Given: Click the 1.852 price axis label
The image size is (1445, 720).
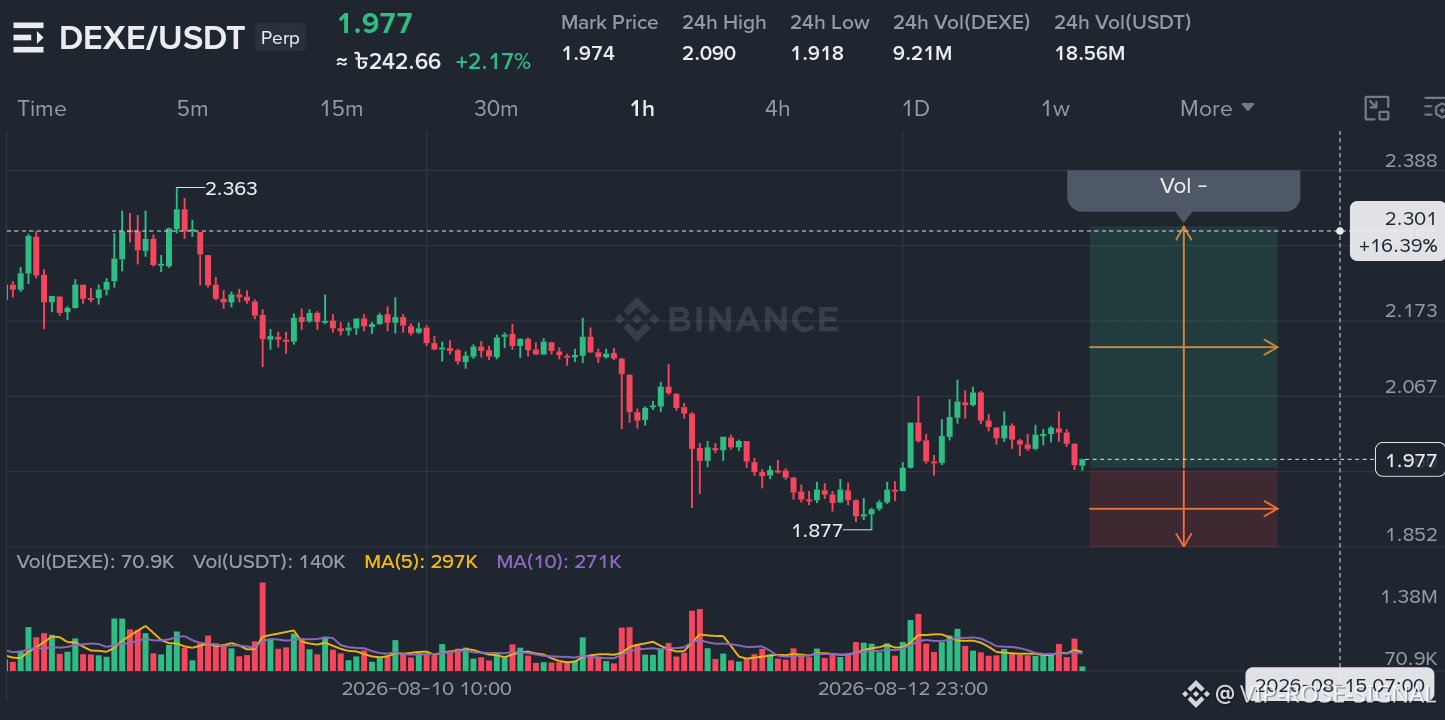Looking at the screenshot, I should (x=1411, y=535).
